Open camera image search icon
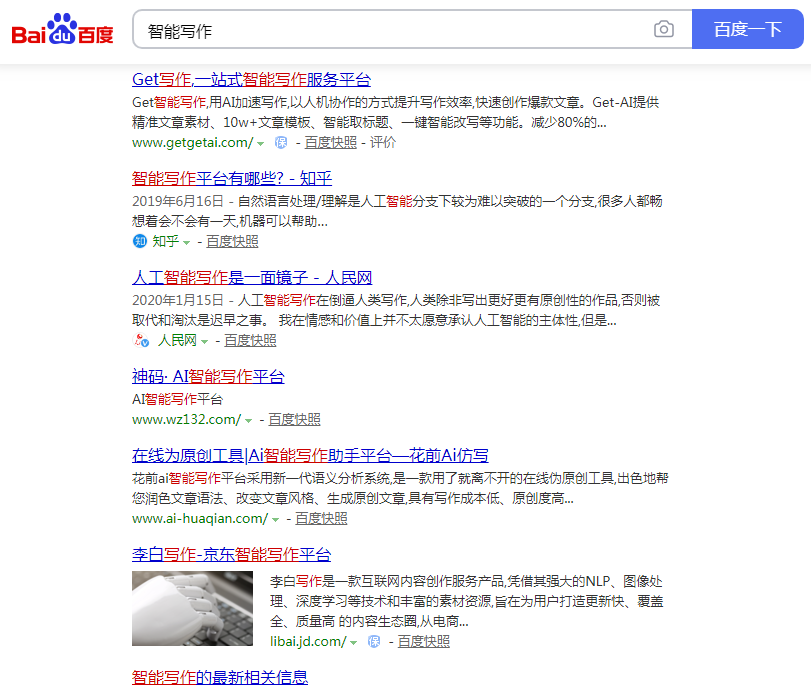Screen dimensions: 811x689 point(664,29)
